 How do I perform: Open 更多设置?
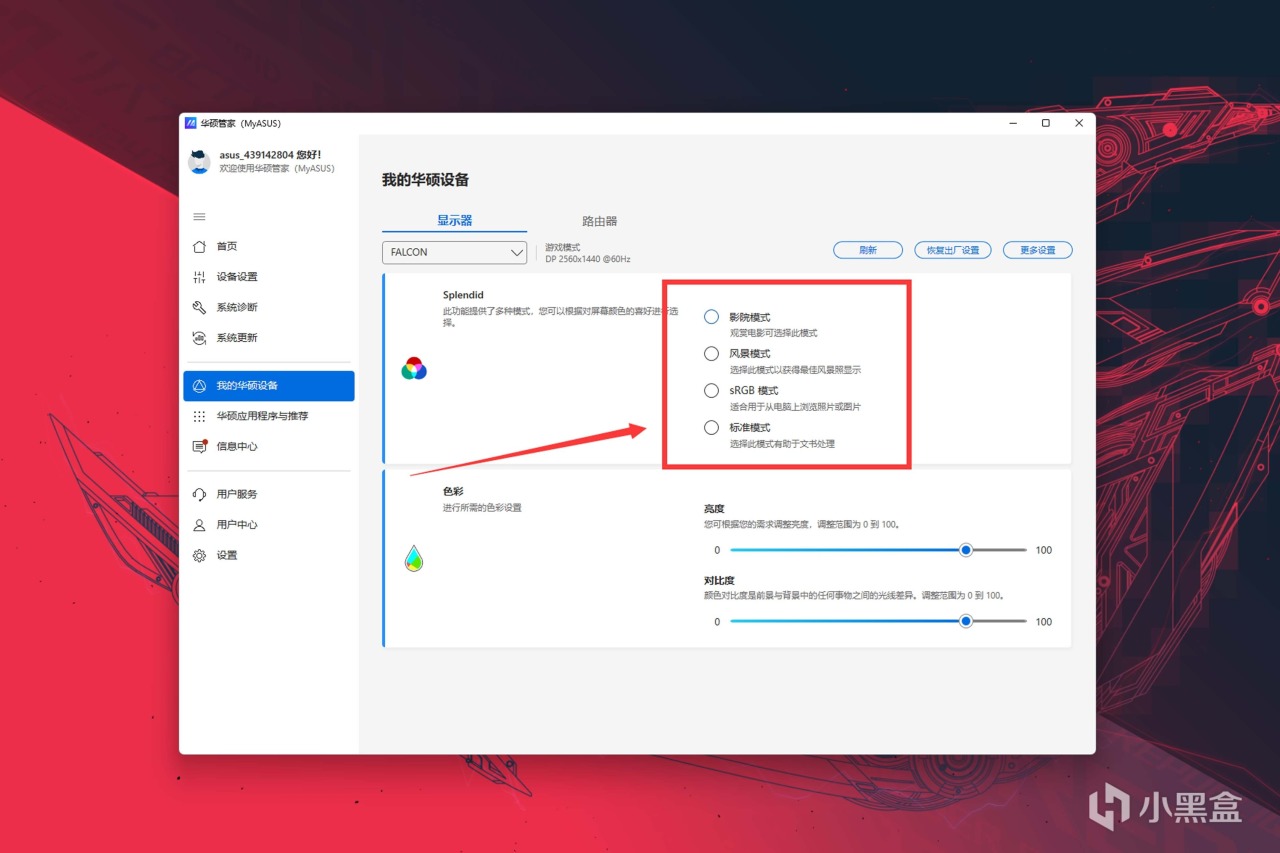point(1038,250)
